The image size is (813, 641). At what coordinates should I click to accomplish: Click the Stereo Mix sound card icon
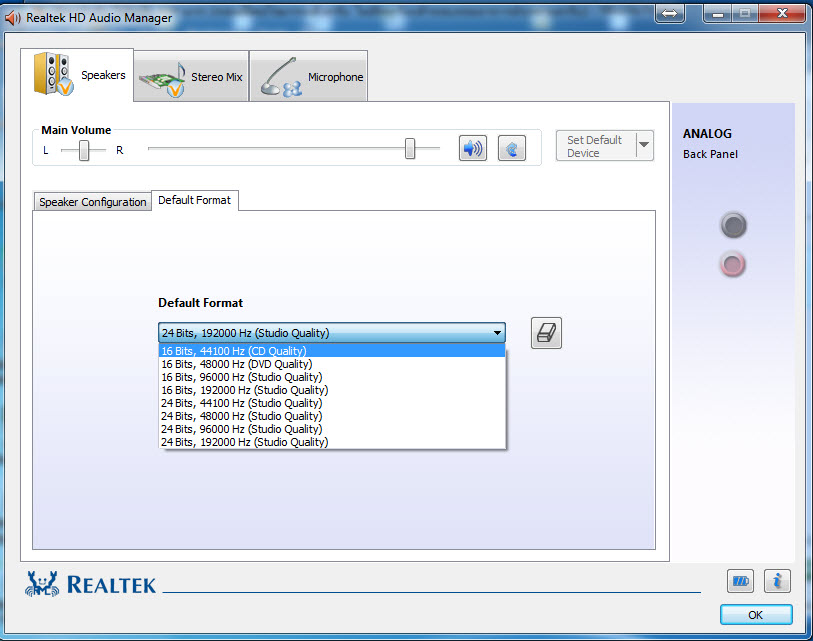162,79
